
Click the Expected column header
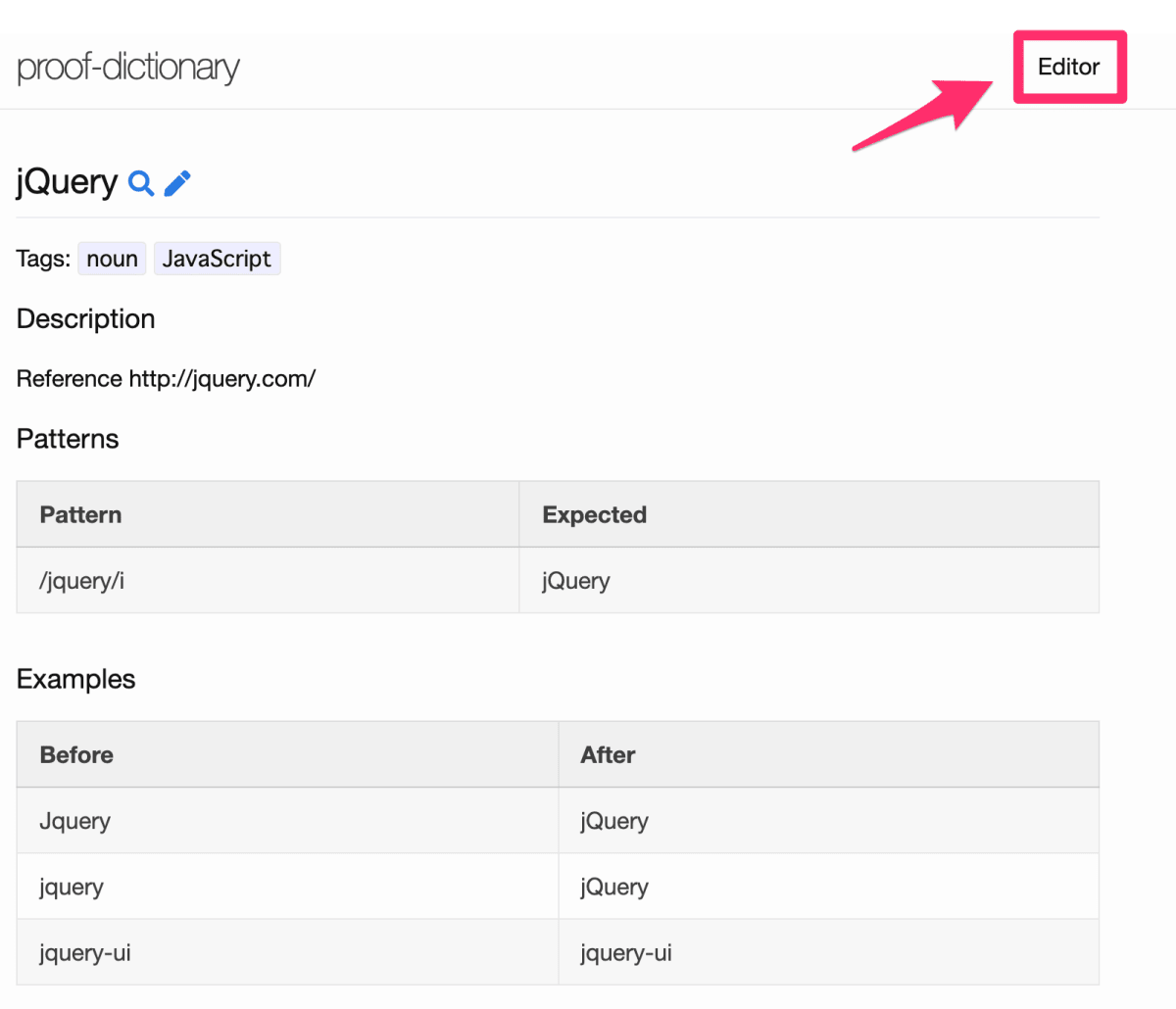pos(808,514)
